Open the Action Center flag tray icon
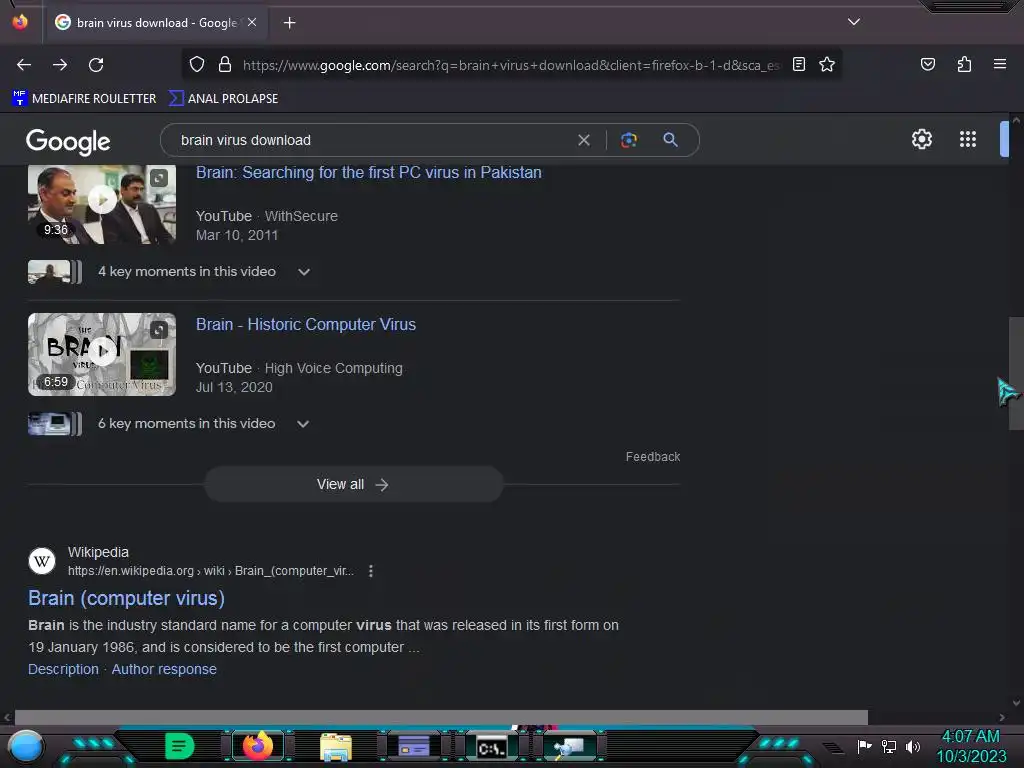Image resolution: width=1024 pixels, height=768 pixels. point(865,746)
